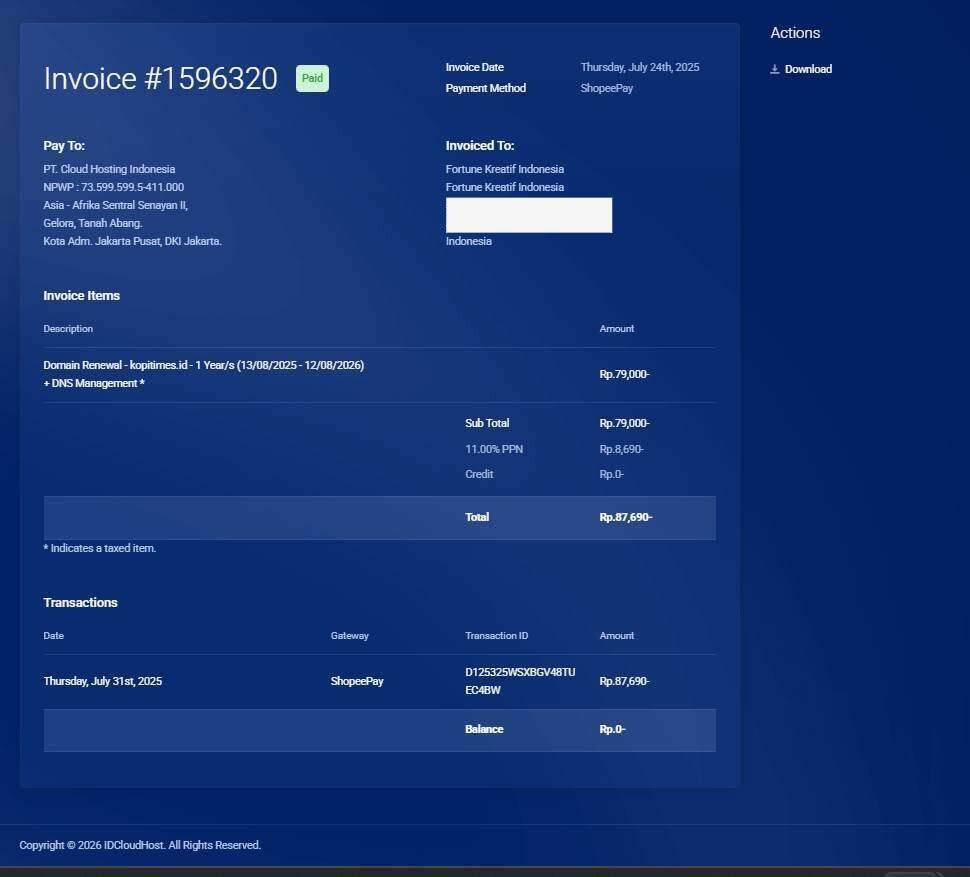Click the 11.00% PPN tax amount Rp.8,690-
The width and height of the screenshot is (970, 877).
click(621, 449)
